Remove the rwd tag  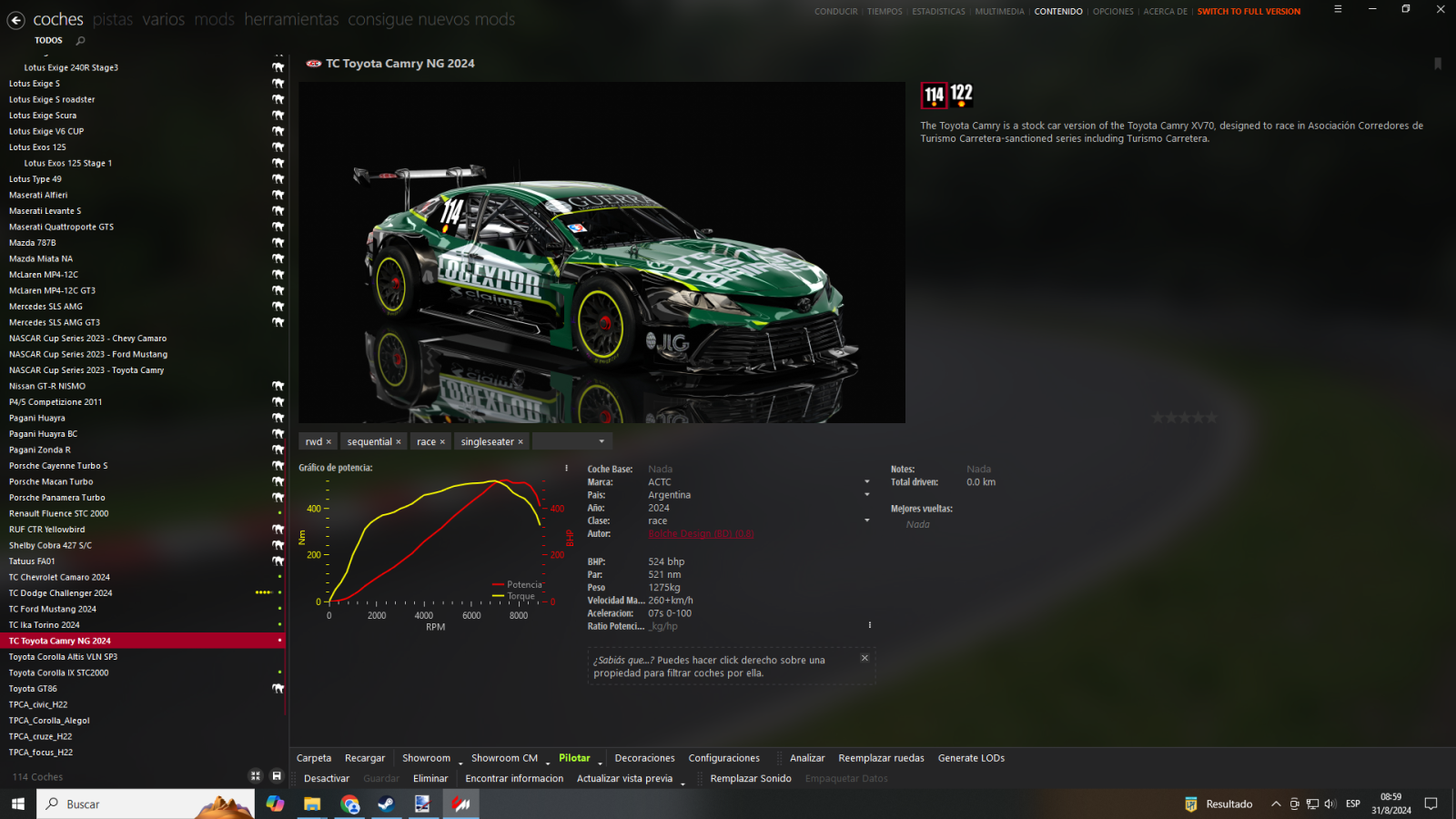(329, 442)
